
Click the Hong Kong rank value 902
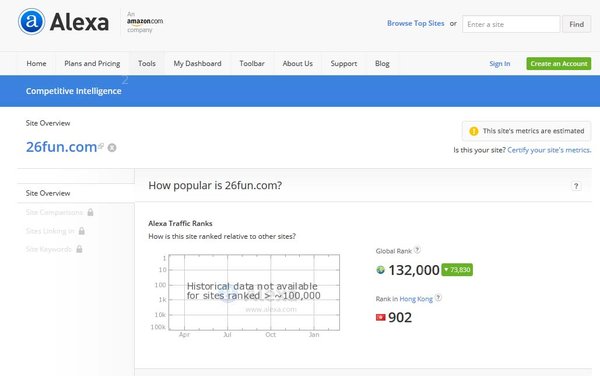400,317
